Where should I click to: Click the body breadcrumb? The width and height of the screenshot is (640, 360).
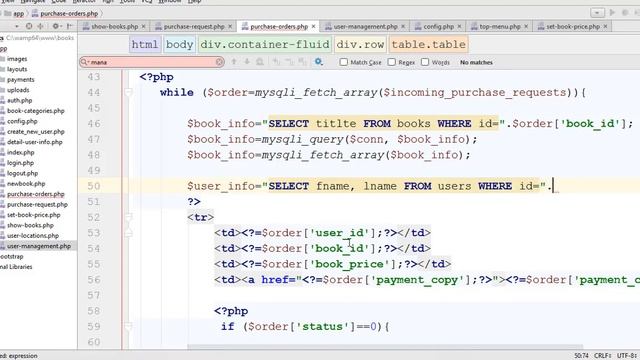tap(180, 44)
